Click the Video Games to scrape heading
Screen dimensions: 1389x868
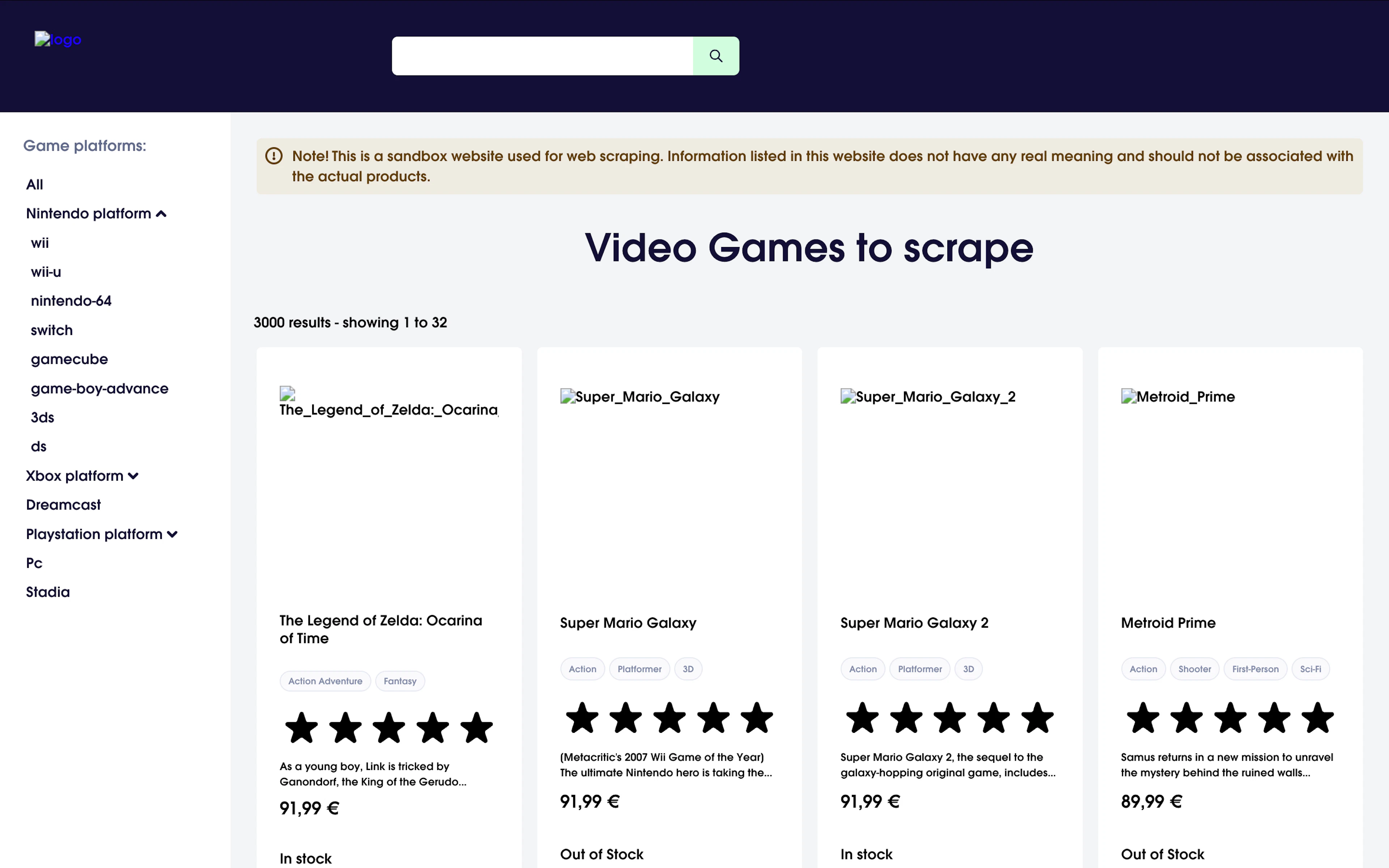pos(809,248)
